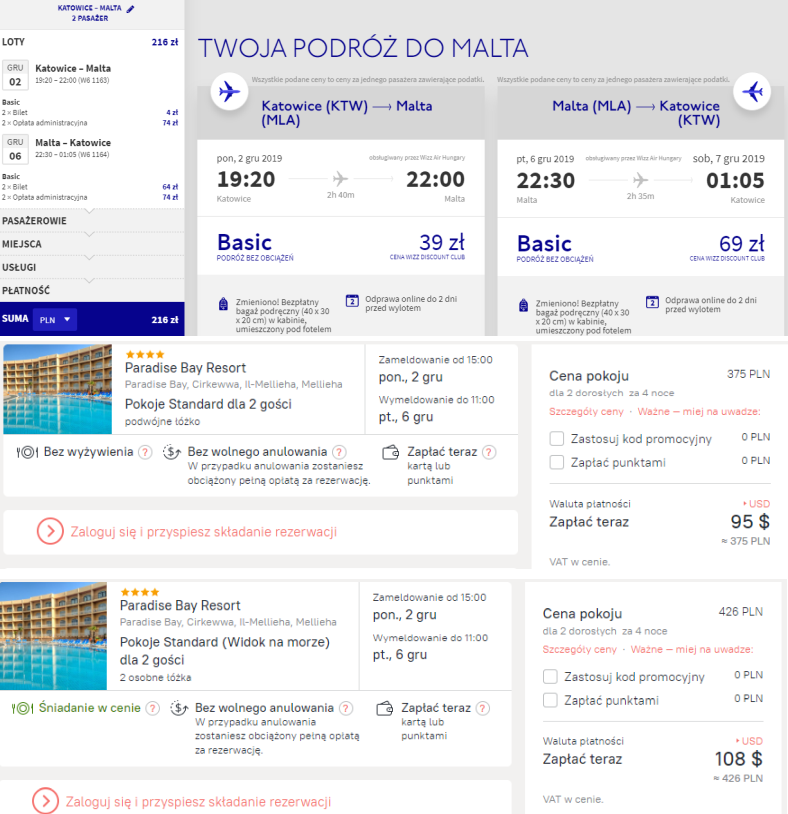This screenshot has height=814, width=788.
Task: Click first Zaloguj się i przyspiesz składanie rezerwacji link
Action: tap(203, 532)
